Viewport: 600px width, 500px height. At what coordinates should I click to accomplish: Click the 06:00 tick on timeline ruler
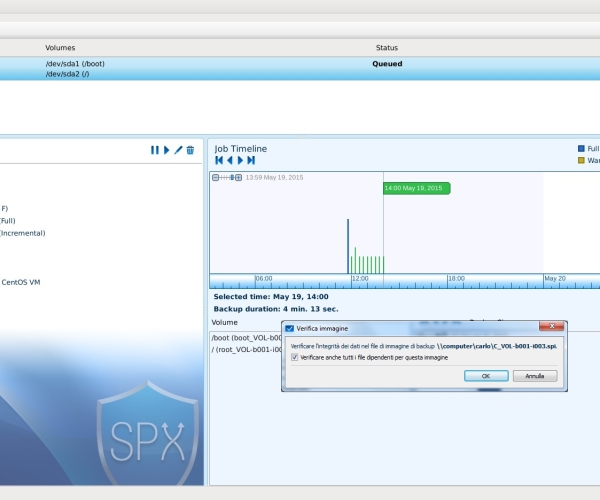264,279
